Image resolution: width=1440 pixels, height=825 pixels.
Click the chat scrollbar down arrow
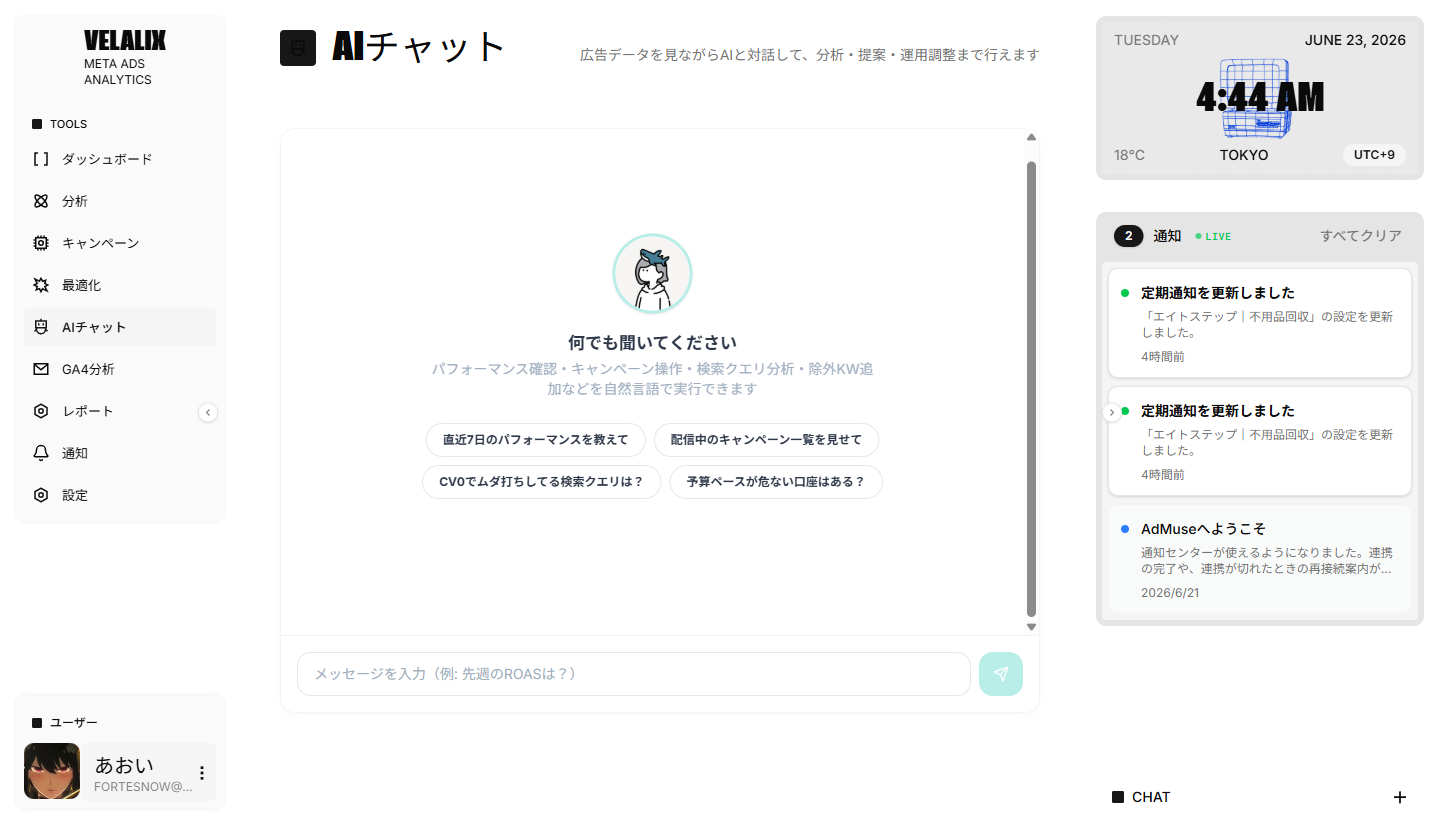pyautogui.click(x=1032, y=627)
